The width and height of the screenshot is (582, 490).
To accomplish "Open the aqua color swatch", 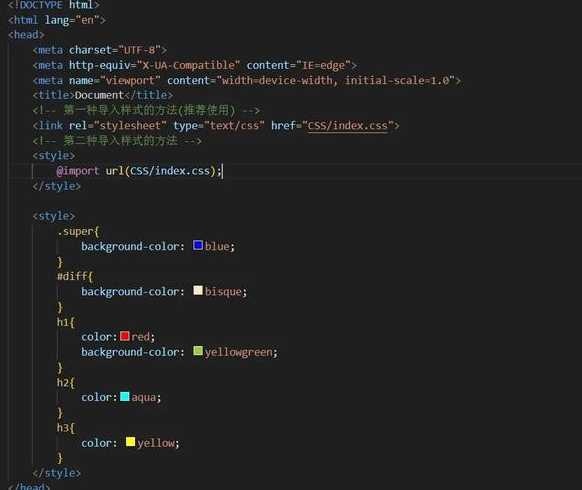I will point(125,396).
